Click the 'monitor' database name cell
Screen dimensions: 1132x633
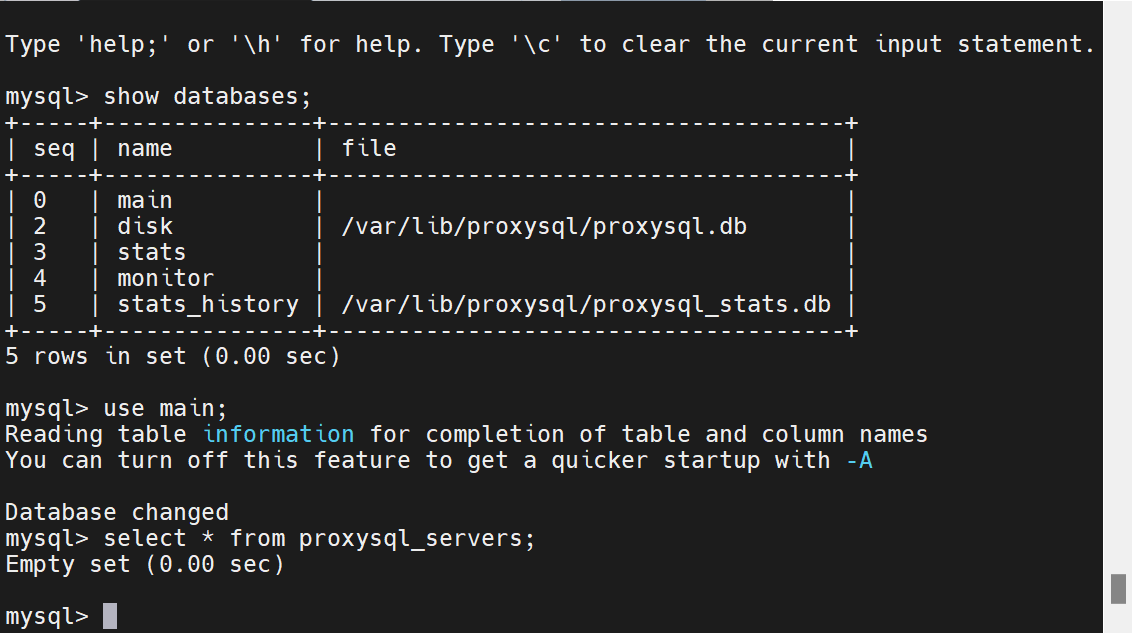click(165, 279)
